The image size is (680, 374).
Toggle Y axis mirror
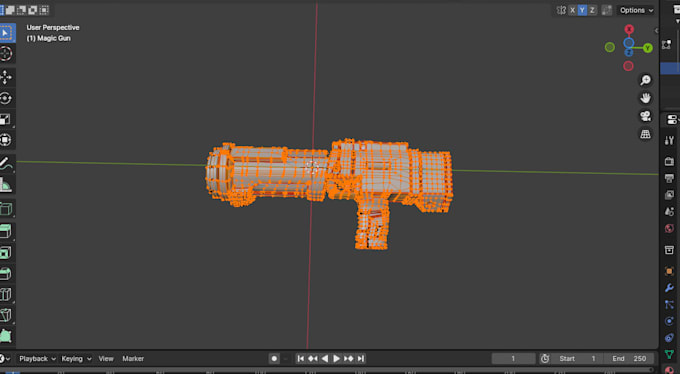click(x=582, y=10)
